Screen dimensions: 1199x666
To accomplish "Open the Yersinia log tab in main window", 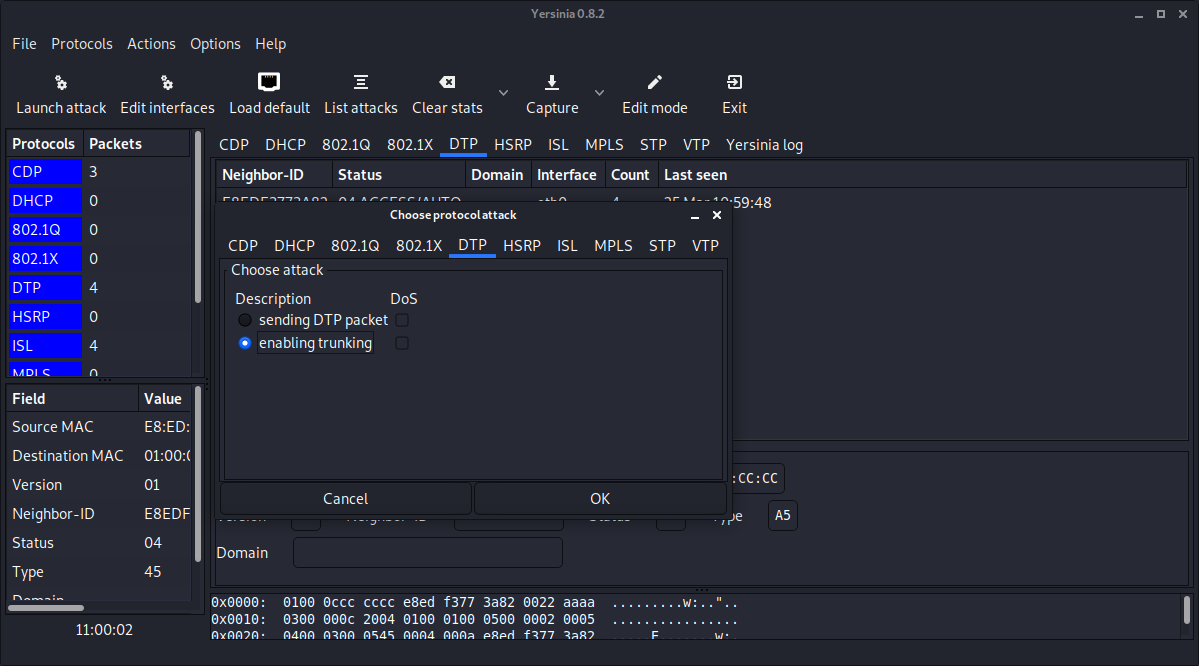I will tap(764, 145).
